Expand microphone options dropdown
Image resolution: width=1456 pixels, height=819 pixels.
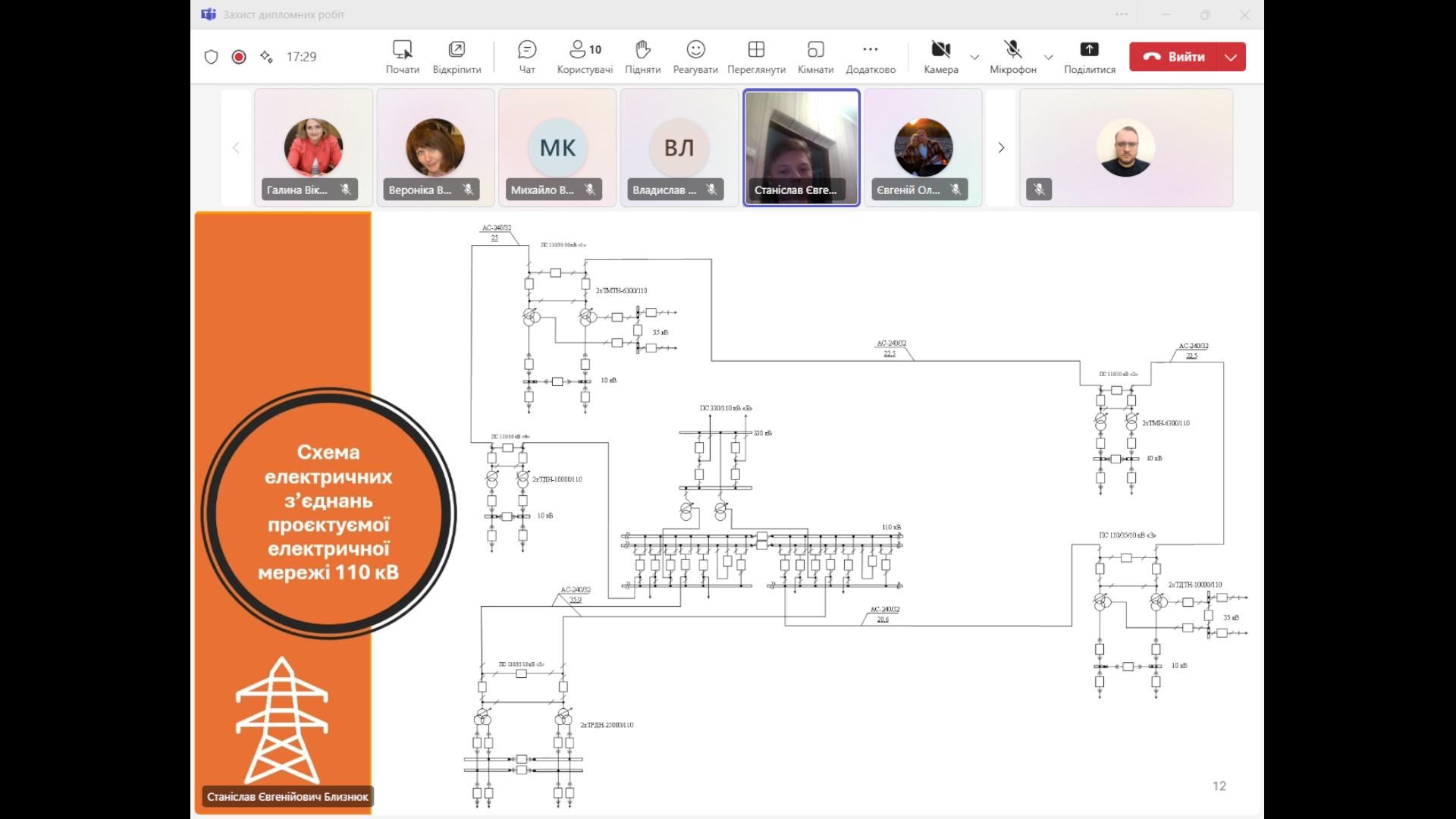[1048, 57]
